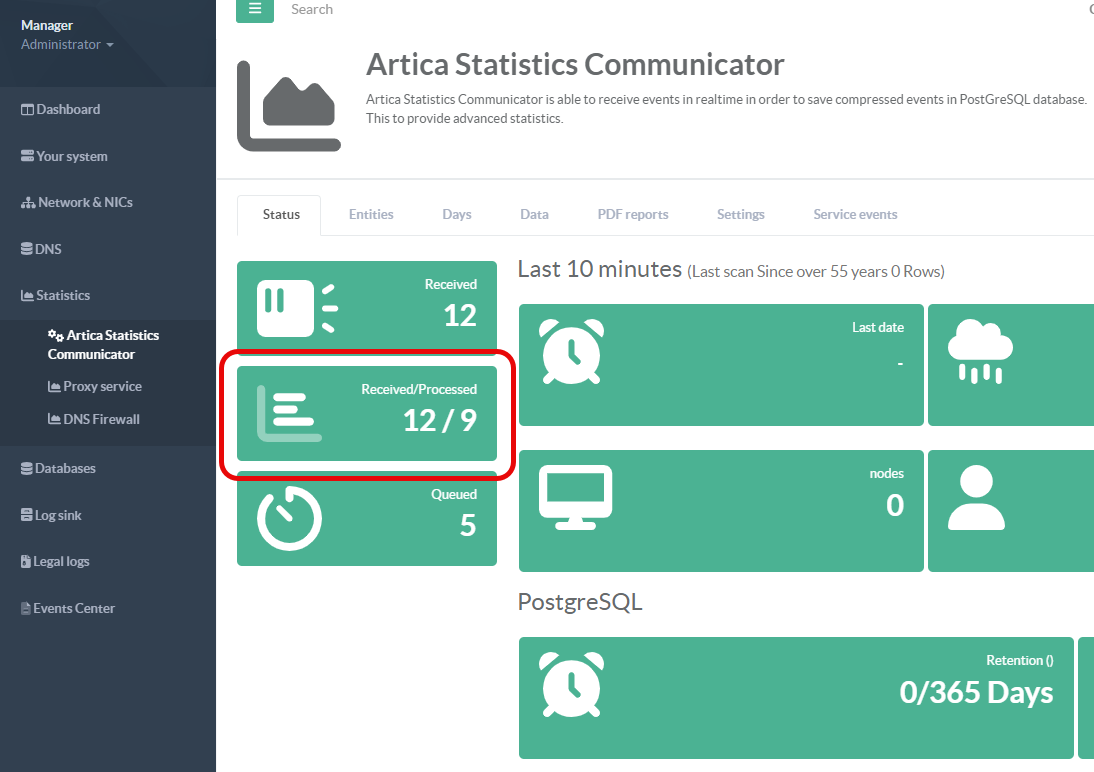Click the hamburger menu toggle button
The width and height of the screenshot is (1094, 772).
(x=254, y=10)
